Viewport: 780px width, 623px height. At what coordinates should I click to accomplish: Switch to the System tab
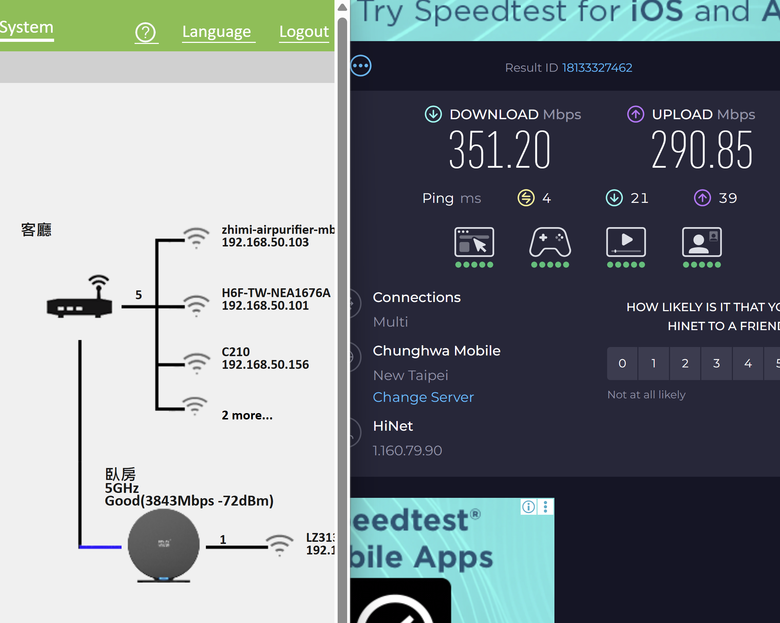coord(26,27)
